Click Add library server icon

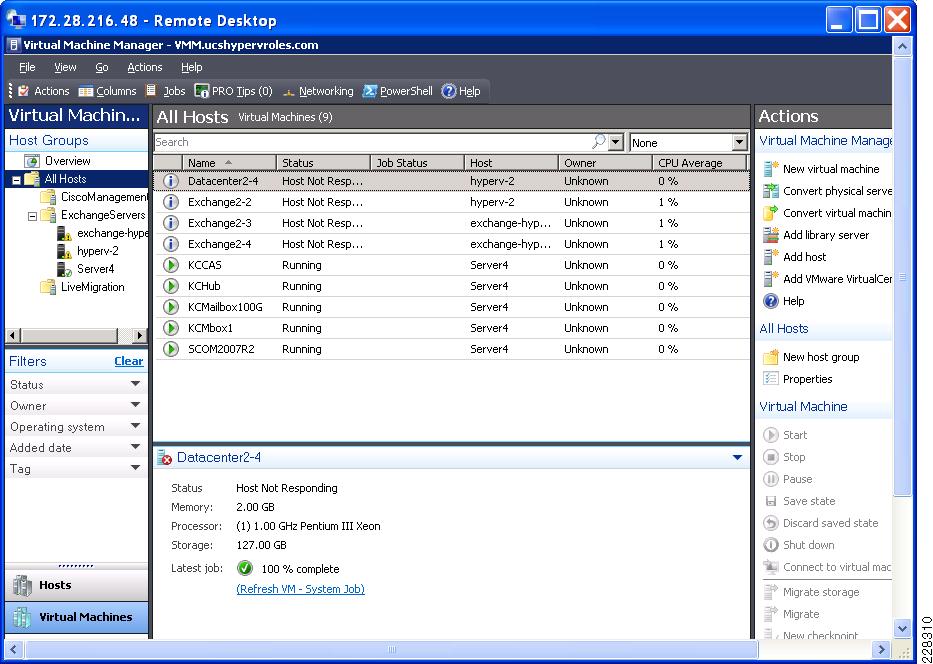pyautogui.click(x=771, y=235)
